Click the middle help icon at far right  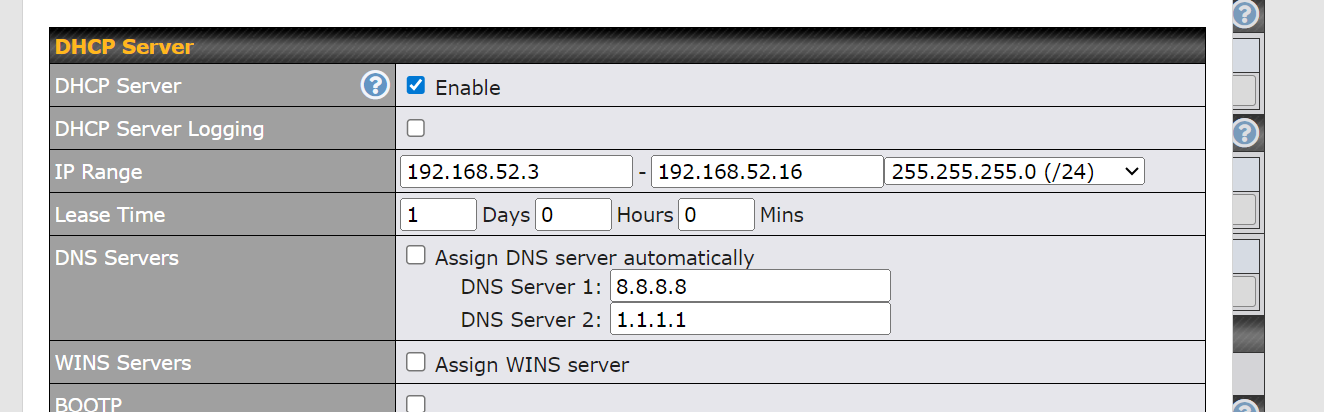1244,132
